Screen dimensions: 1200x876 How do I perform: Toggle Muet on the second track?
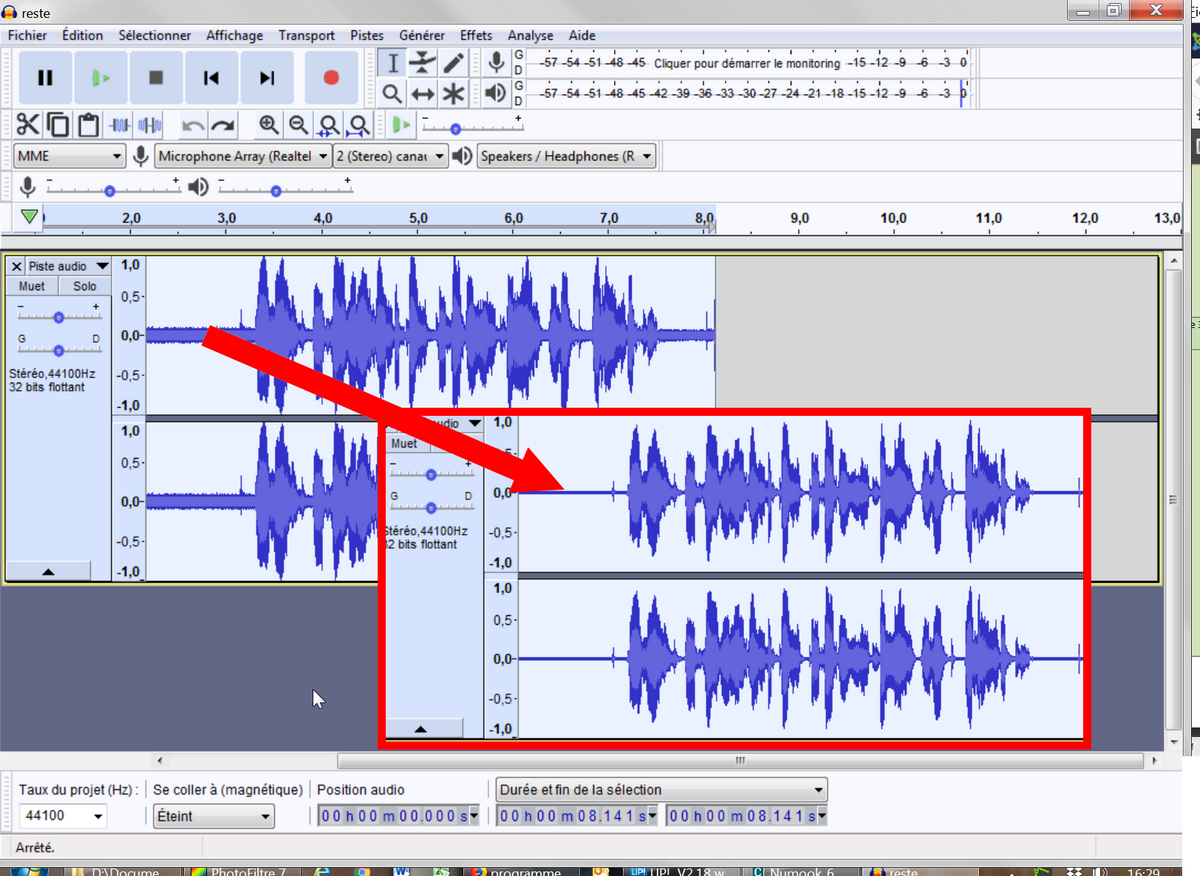(404, 443)
